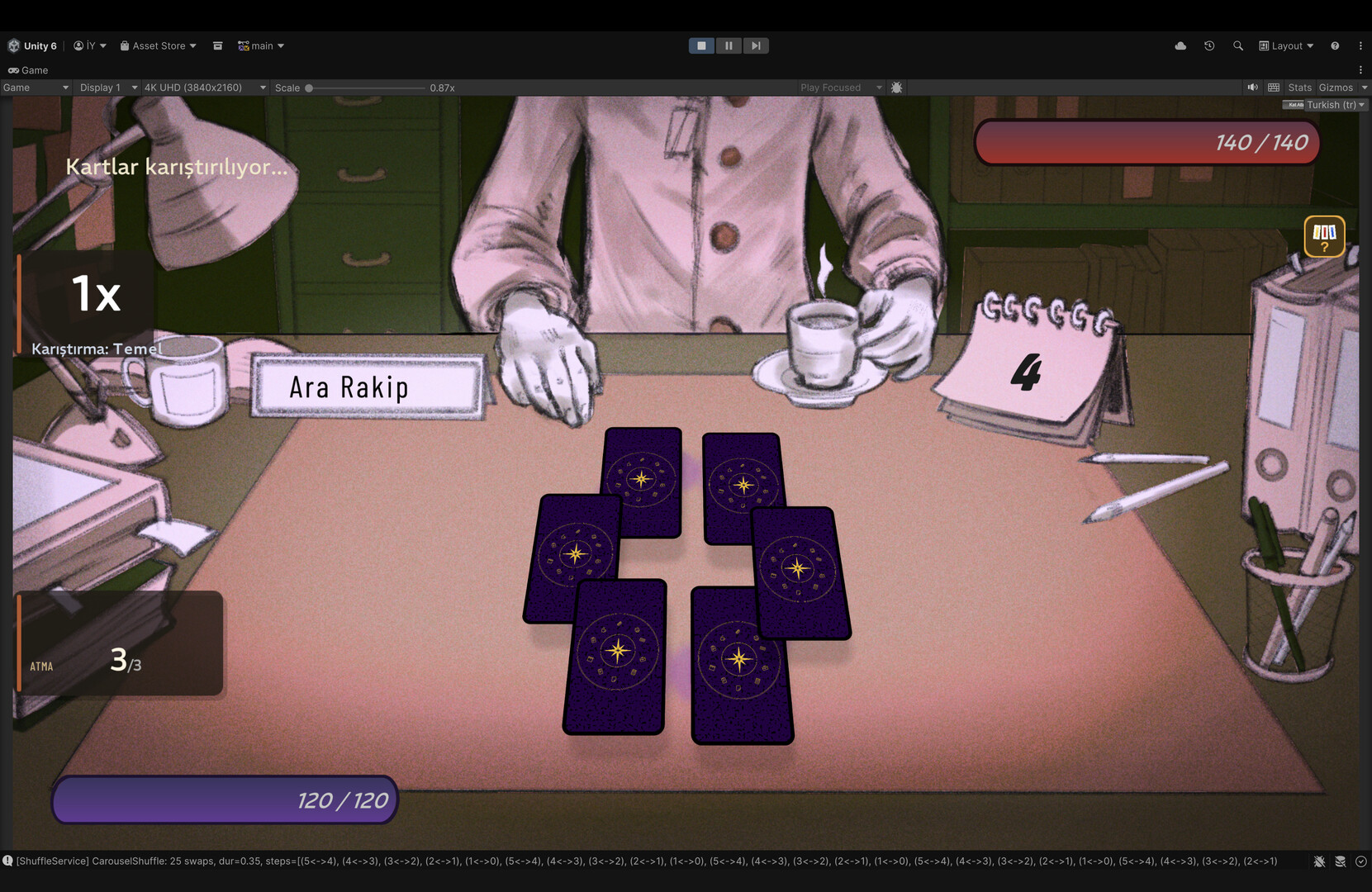This screenshot has width=1372, height=892.
Task: Click the Scale slider handle
Action: click(x=309, y=88)
